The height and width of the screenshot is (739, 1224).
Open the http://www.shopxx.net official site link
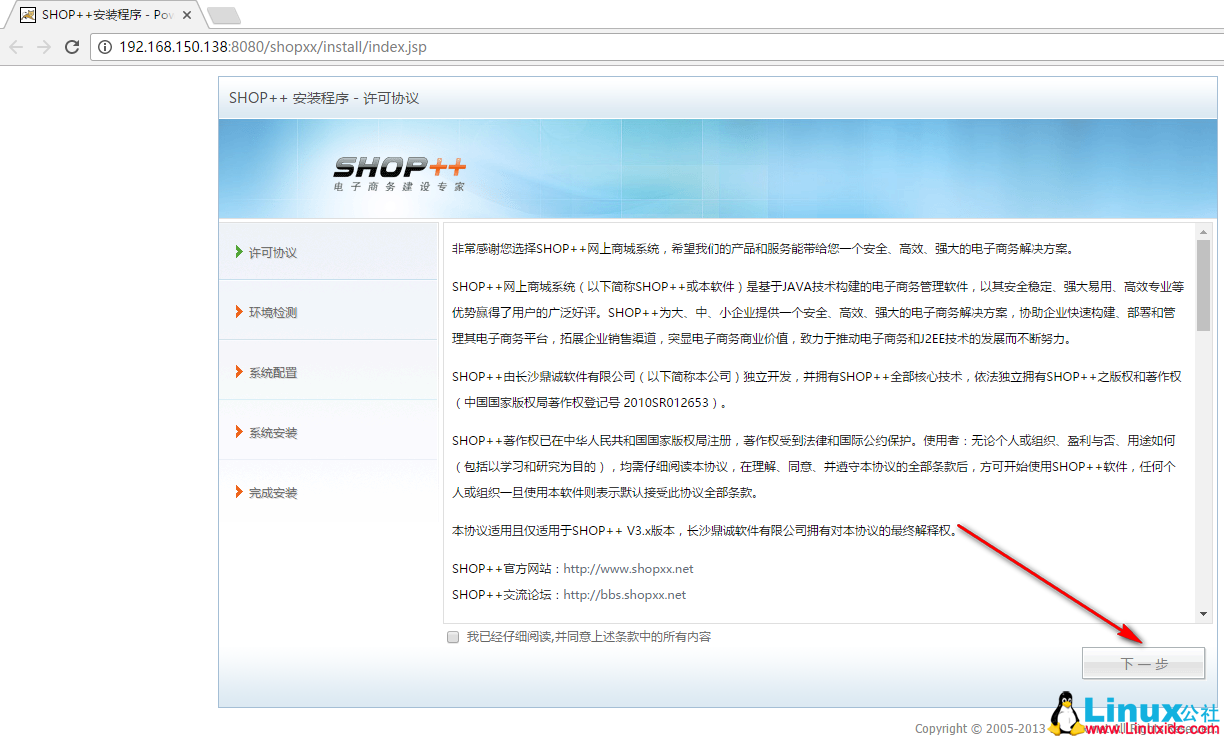pos(628,569)
